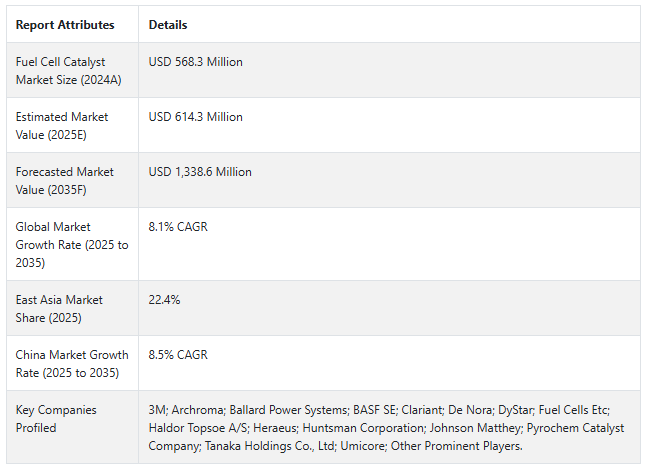This screenshot has width=645, height=466.
Task: Select the Estimated Market Value (2025E) label
Action: click(64, 126)
